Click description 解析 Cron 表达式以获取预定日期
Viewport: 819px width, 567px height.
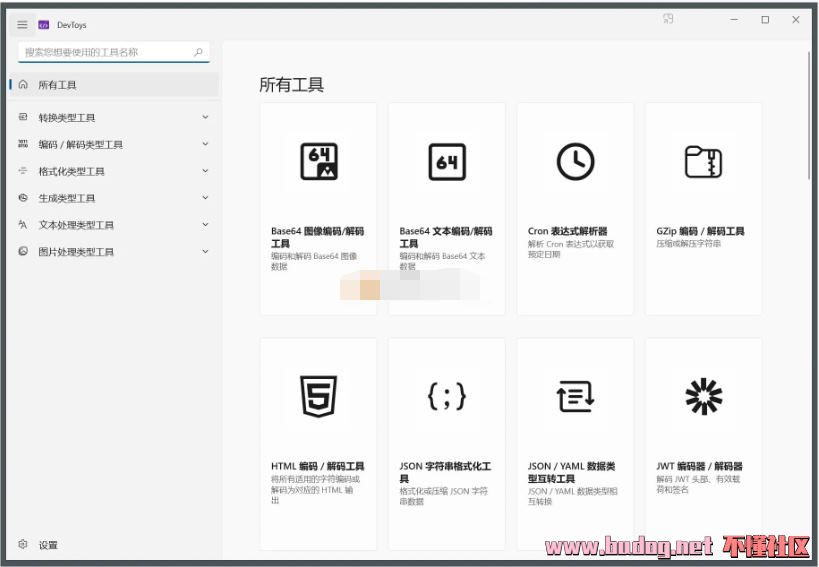(571, 249)
